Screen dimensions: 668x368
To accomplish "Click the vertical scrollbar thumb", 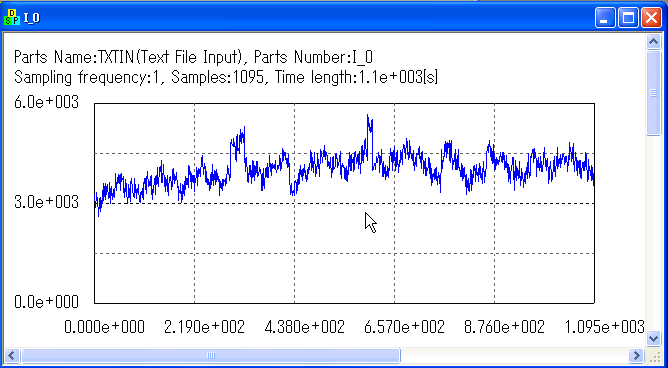I will pos(654,93).
